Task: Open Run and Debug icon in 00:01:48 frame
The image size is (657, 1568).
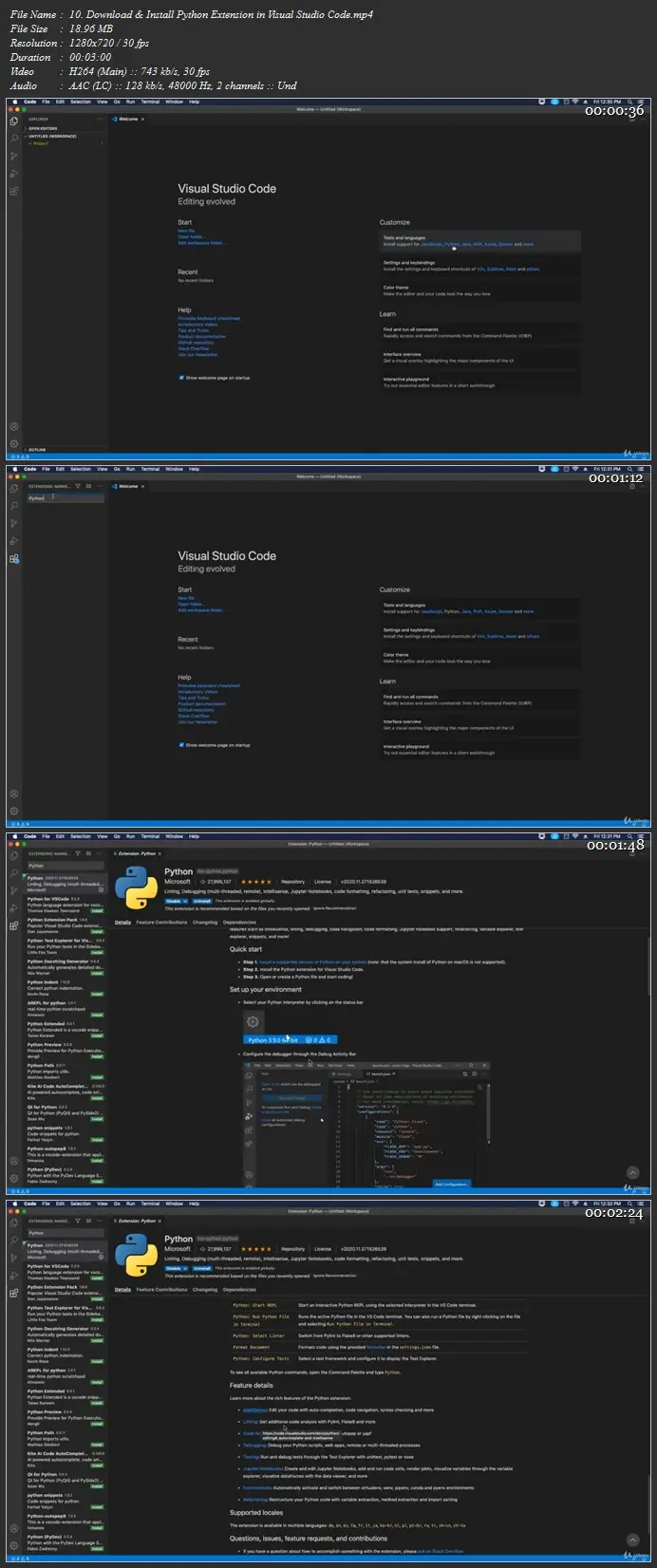Action: click(13, 908)
